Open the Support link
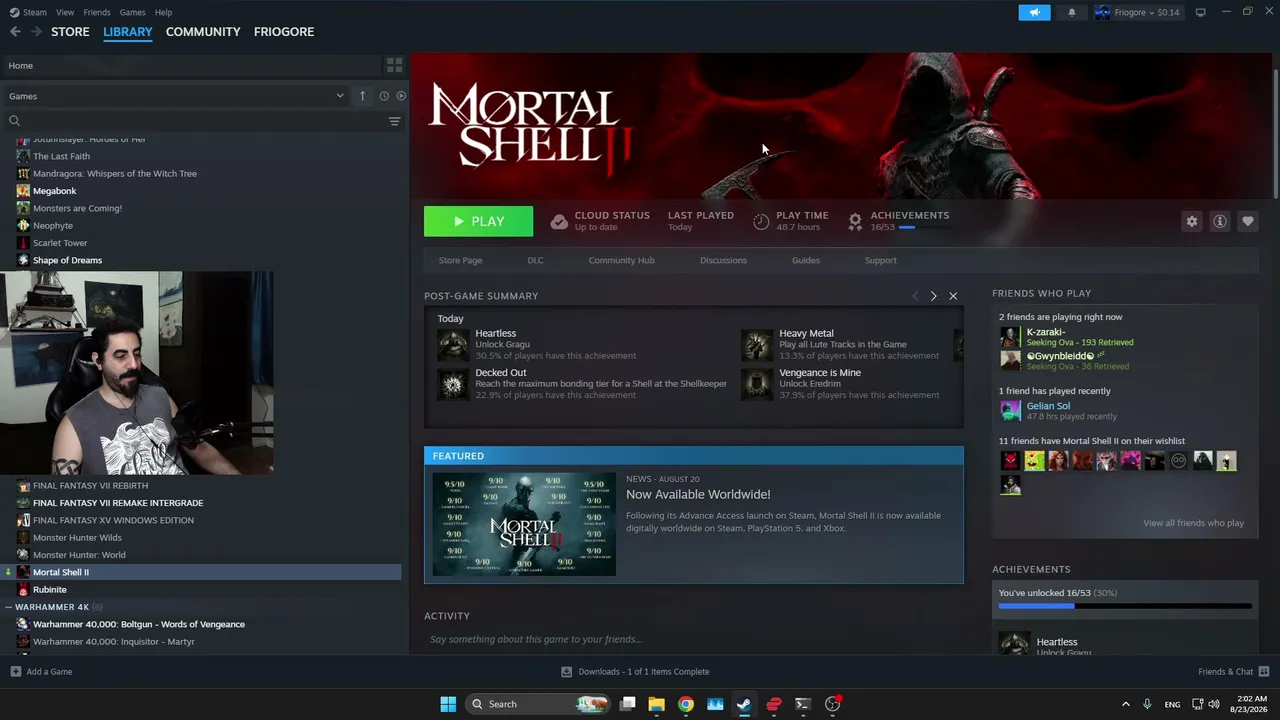This screenshot has height=720, width=1280. (x=881, y=260)
